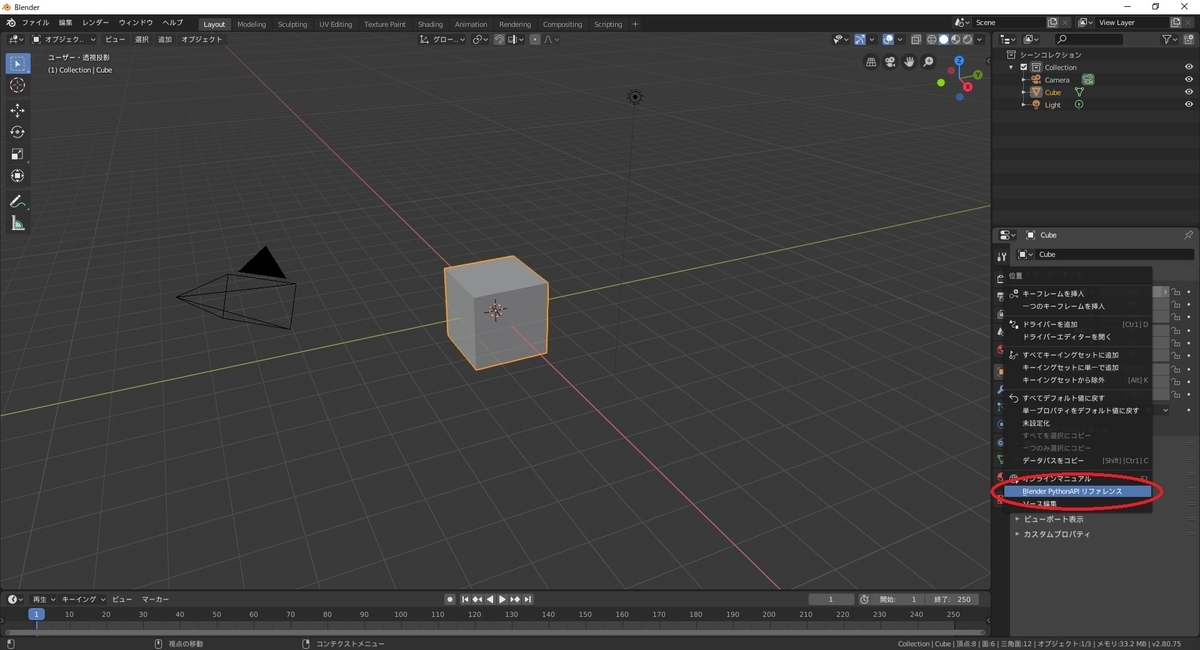
Task: Expand the カスタムプロパティ panel
Action: pyautogui.click(x=1056, y=534)
